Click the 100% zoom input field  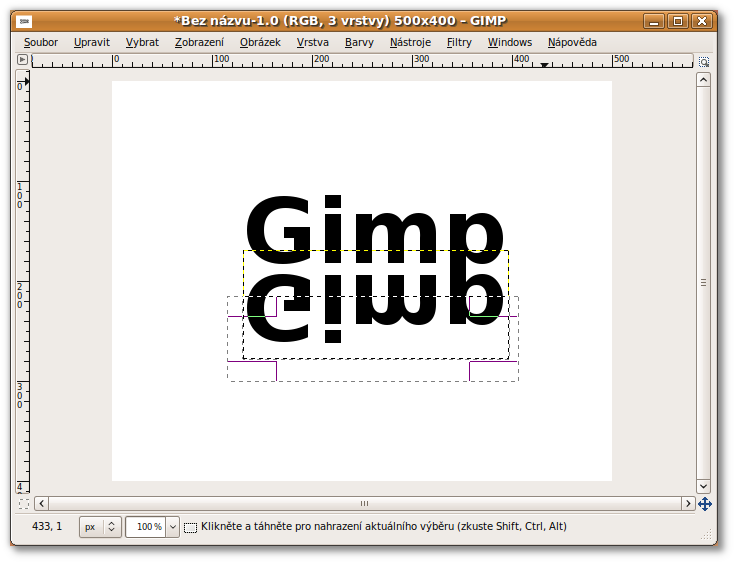pos(146,527)
